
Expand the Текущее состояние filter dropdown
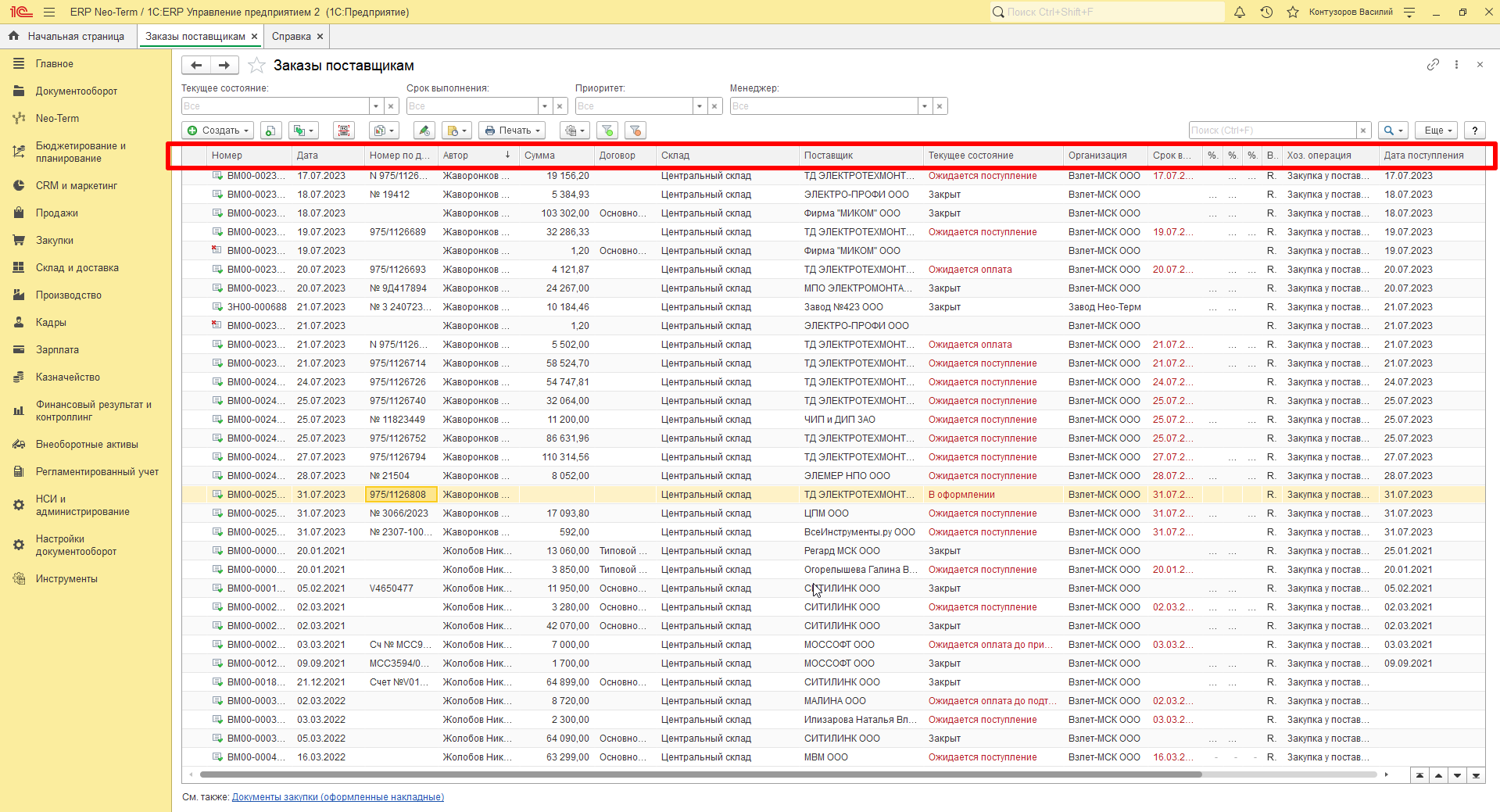click(376, 106)
